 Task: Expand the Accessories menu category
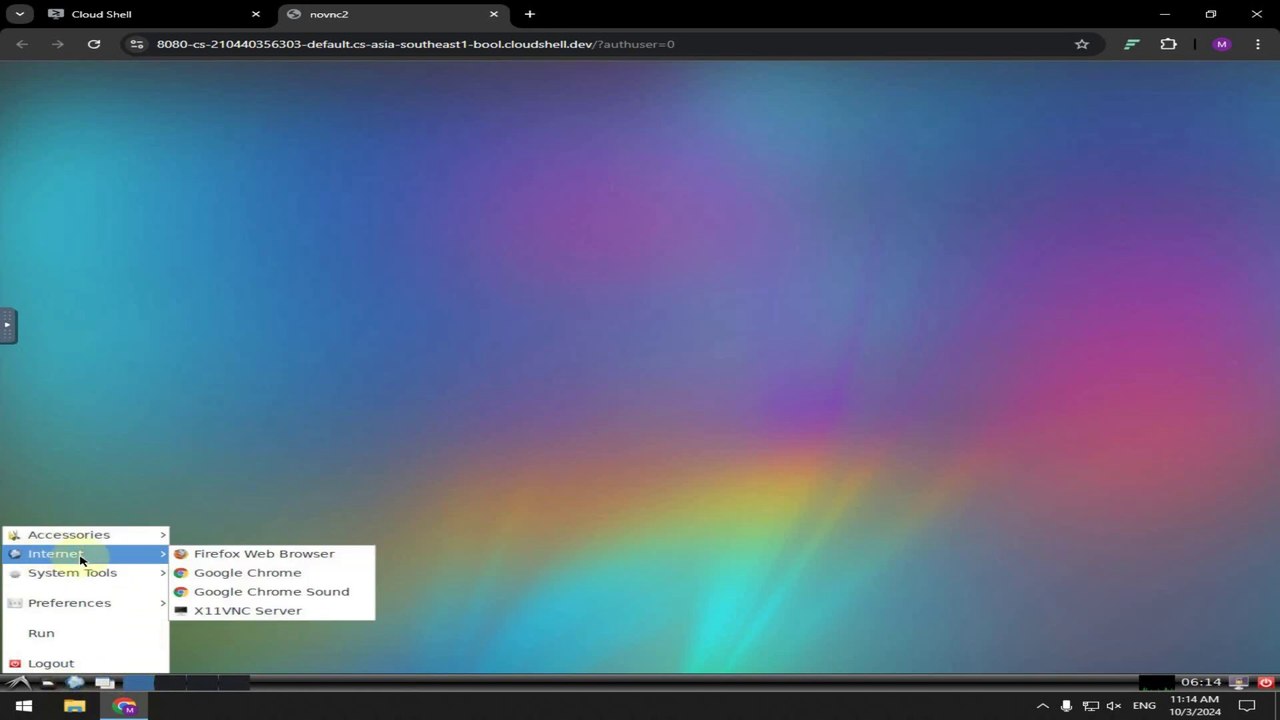86,535
